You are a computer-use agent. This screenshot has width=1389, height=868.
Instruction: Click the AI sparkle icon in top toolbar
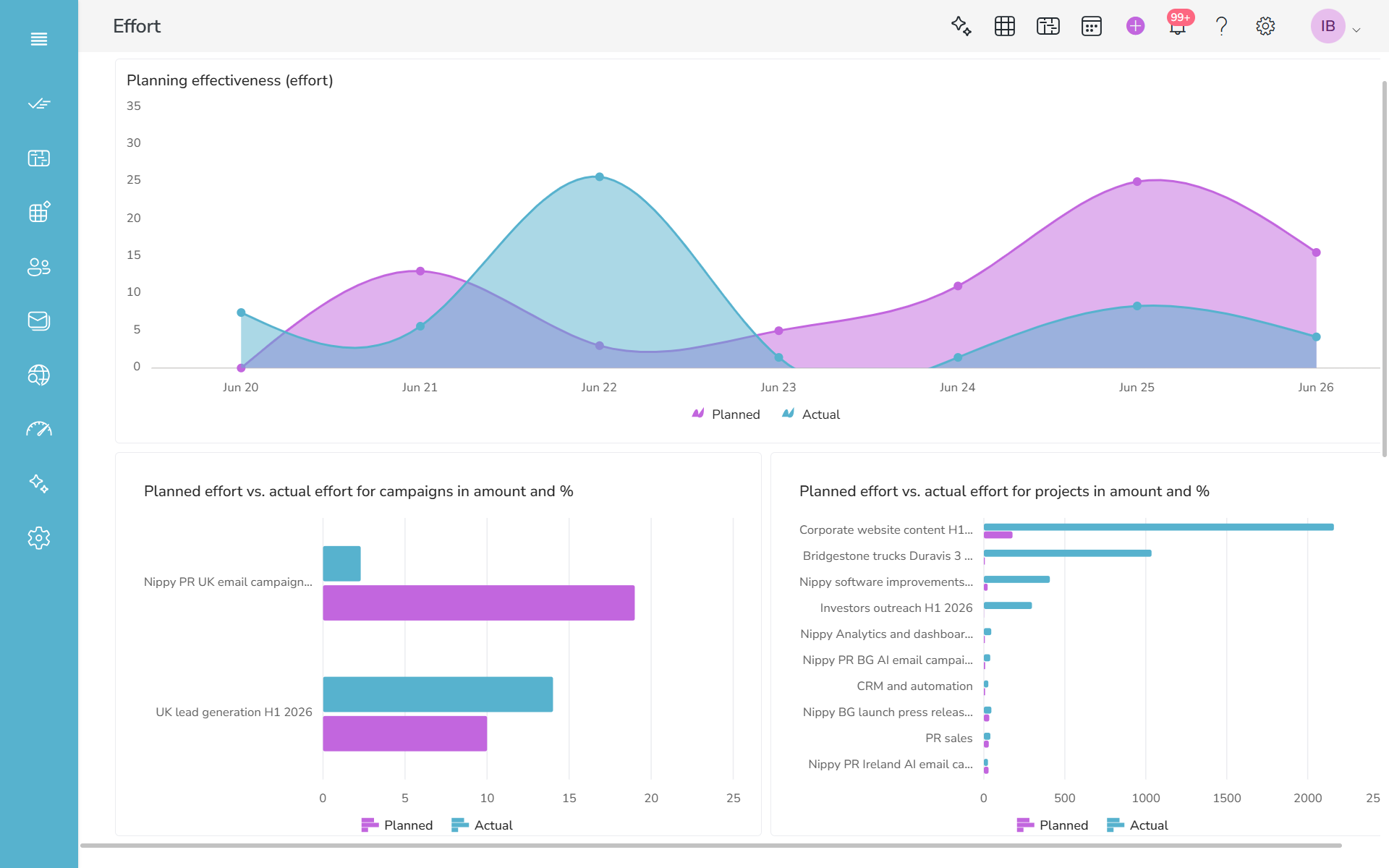[x=961, y=26]
